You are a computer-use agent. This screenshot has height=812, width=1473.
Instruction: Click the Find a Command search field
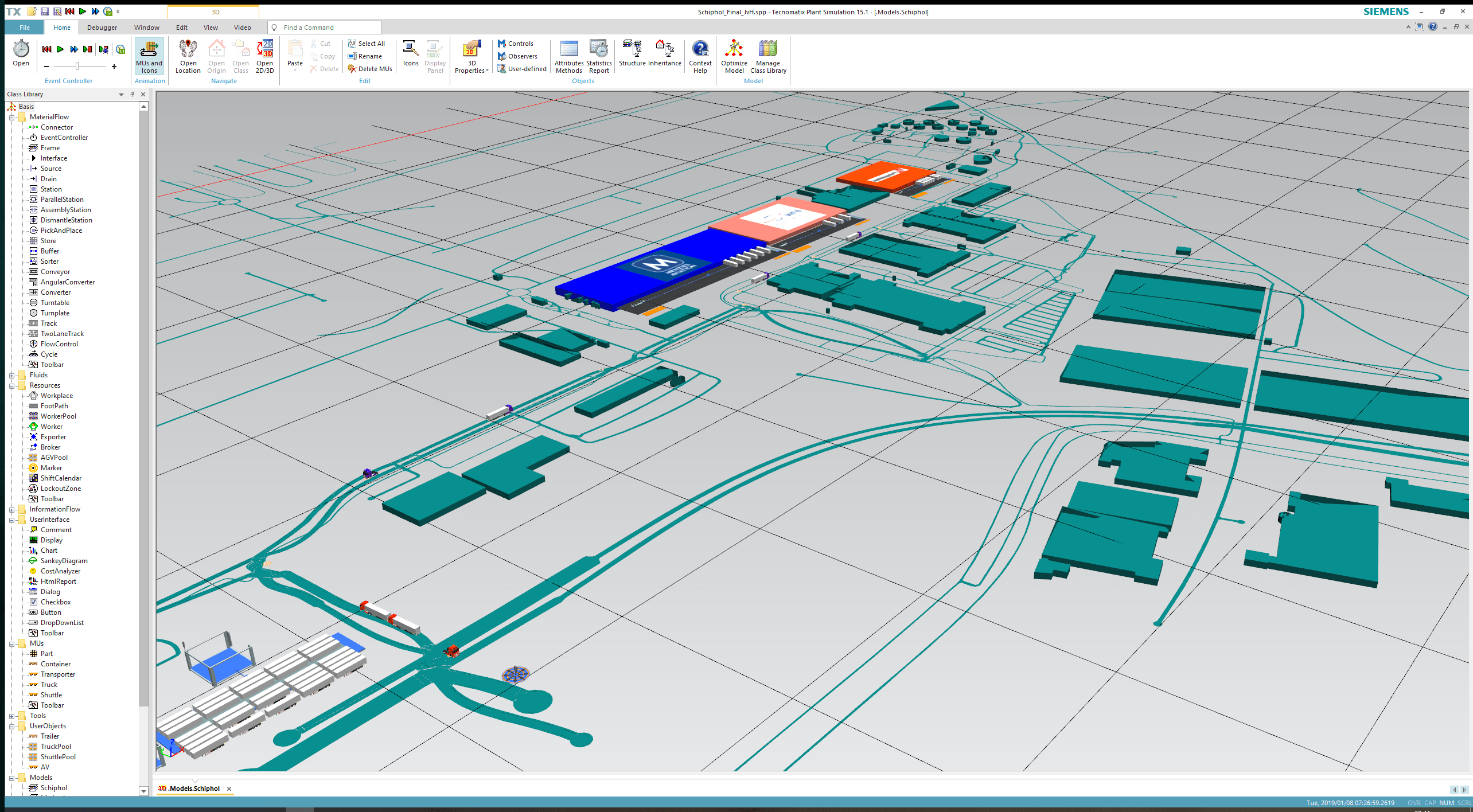[325, 27]
